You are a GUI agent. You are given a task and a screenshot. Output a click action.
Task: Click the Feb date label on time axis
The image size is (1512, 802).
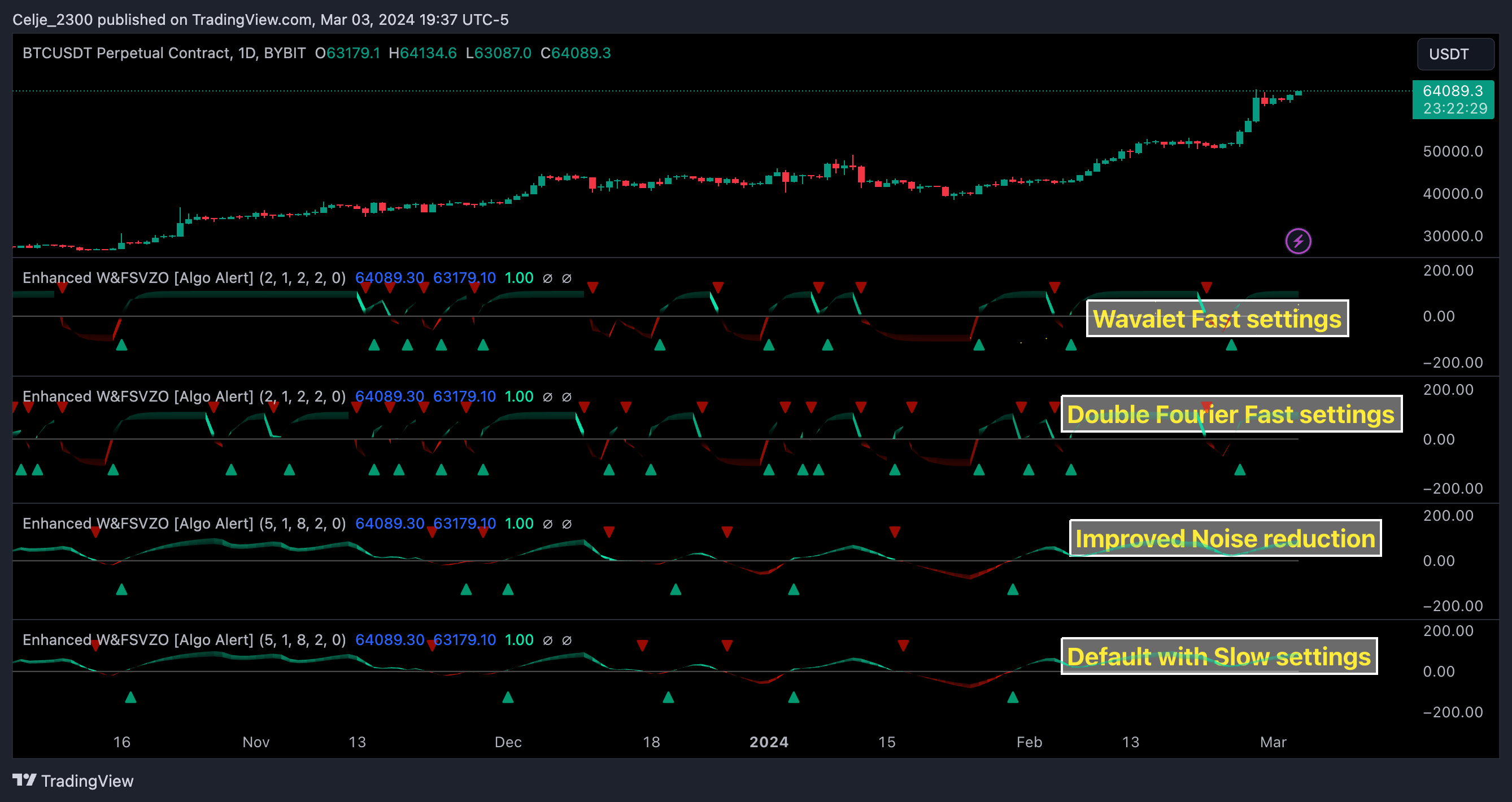tap(1030, 742)
